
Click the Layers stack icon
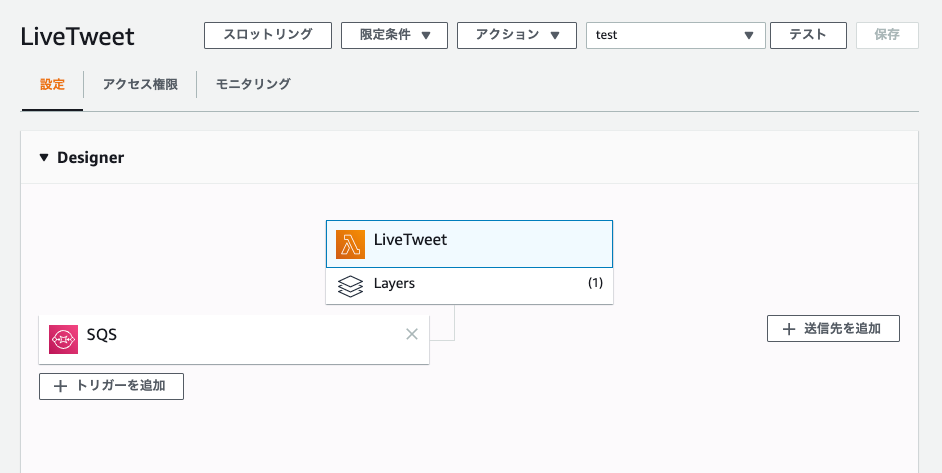[x=350, y=286]
